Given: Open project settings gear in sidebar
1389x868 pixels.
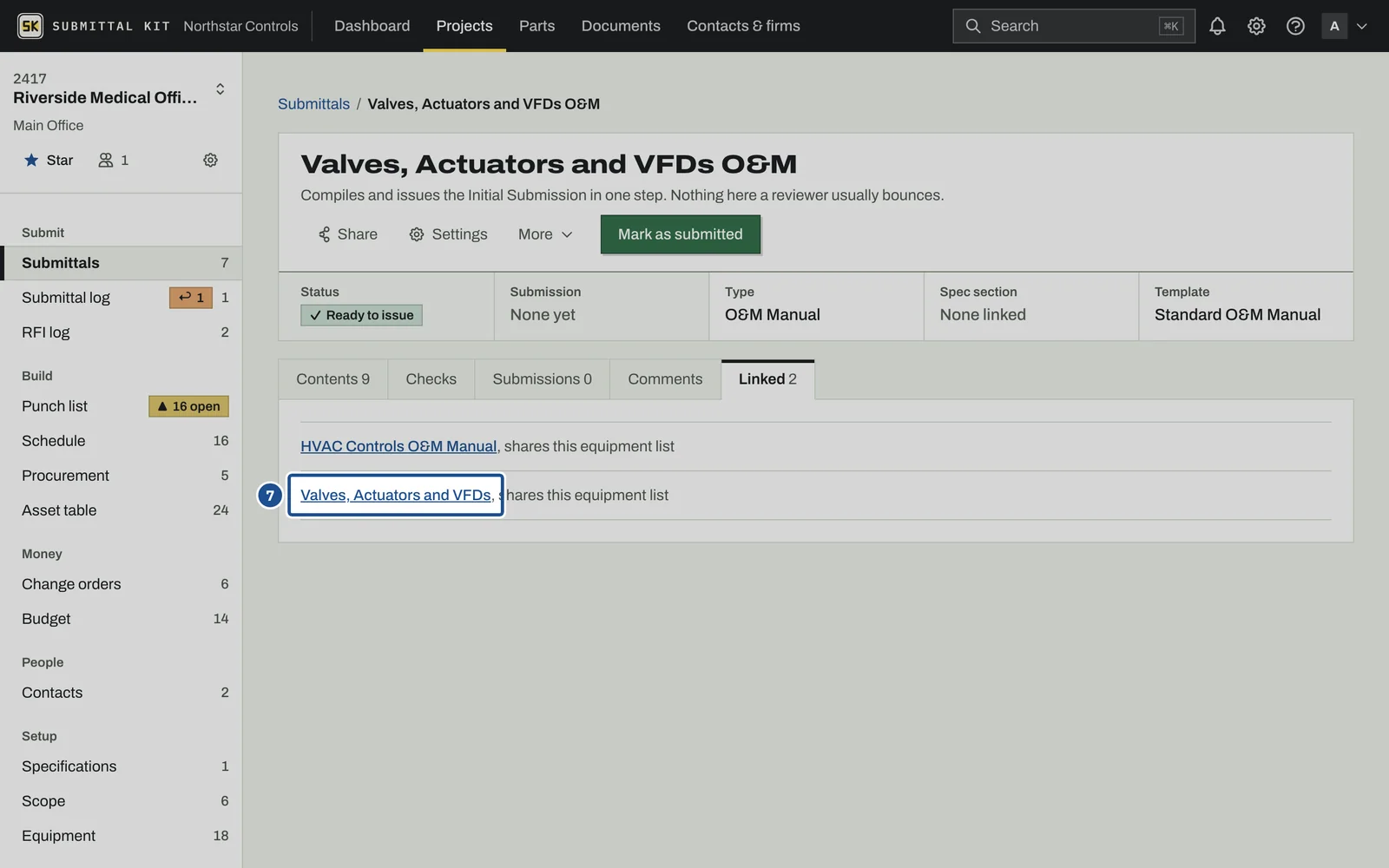Looking at the screenshot, I should coord(210,160).
